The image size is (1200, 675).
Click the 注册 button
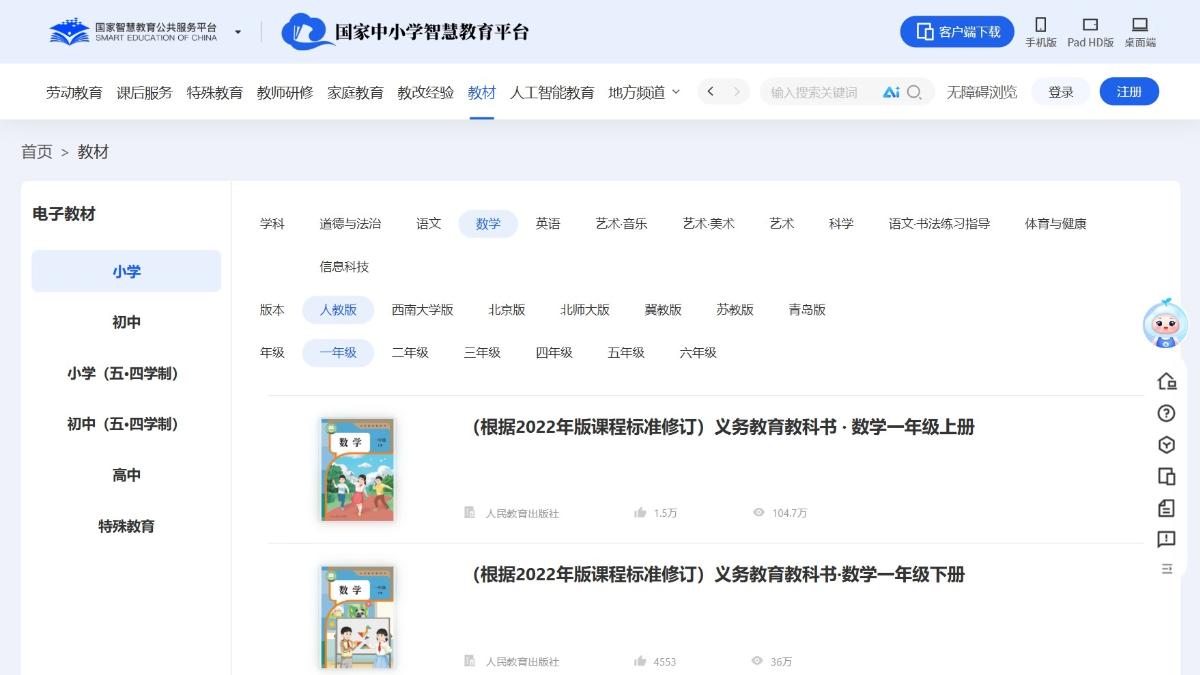[x=1129, y=92]
